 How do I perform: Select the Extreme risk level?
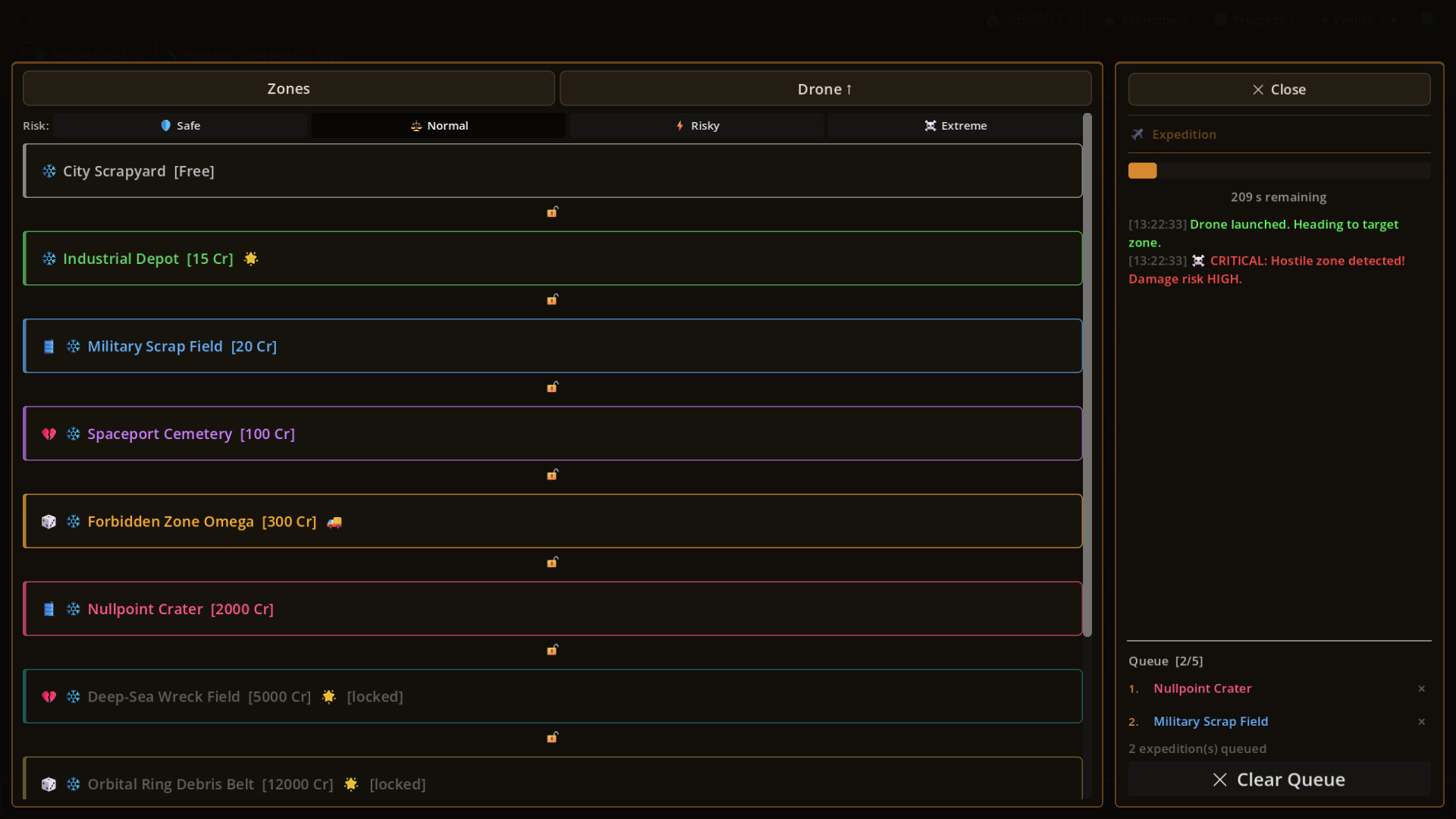[x=955, y=126]
